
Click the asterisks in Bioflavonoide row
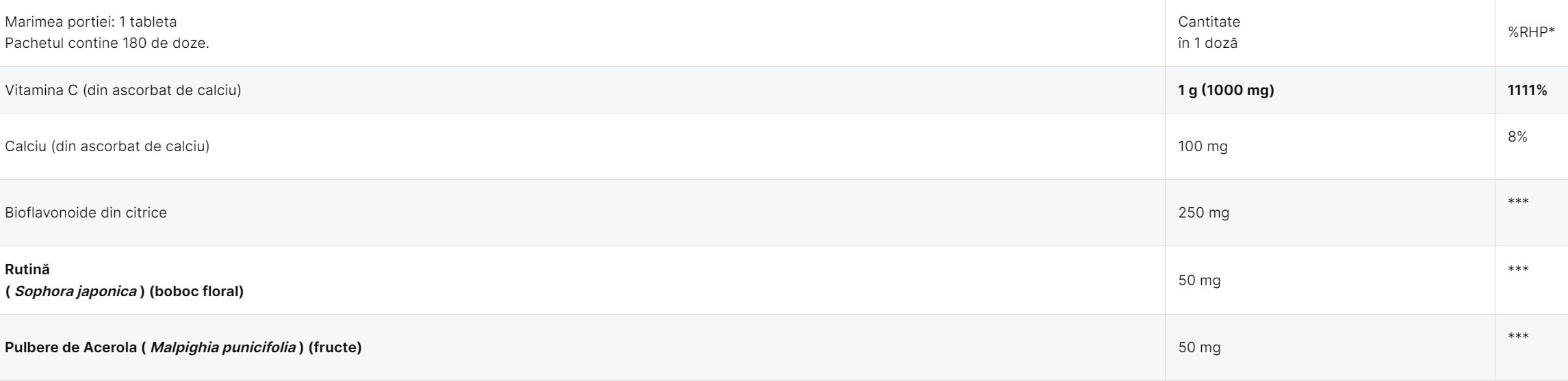coord(1519,202)
